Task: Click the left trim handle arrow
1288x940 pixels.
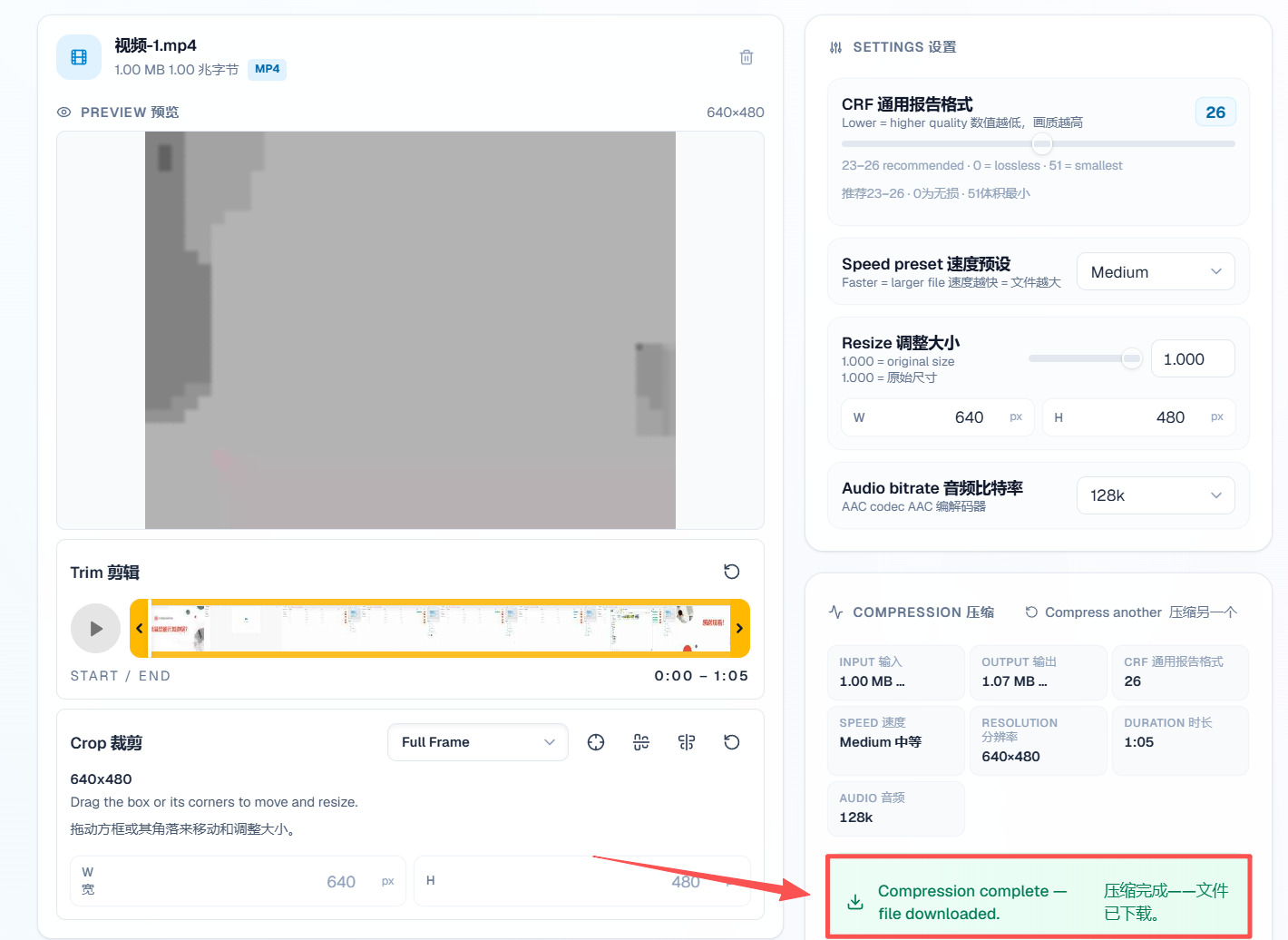Action: (140, 628)
